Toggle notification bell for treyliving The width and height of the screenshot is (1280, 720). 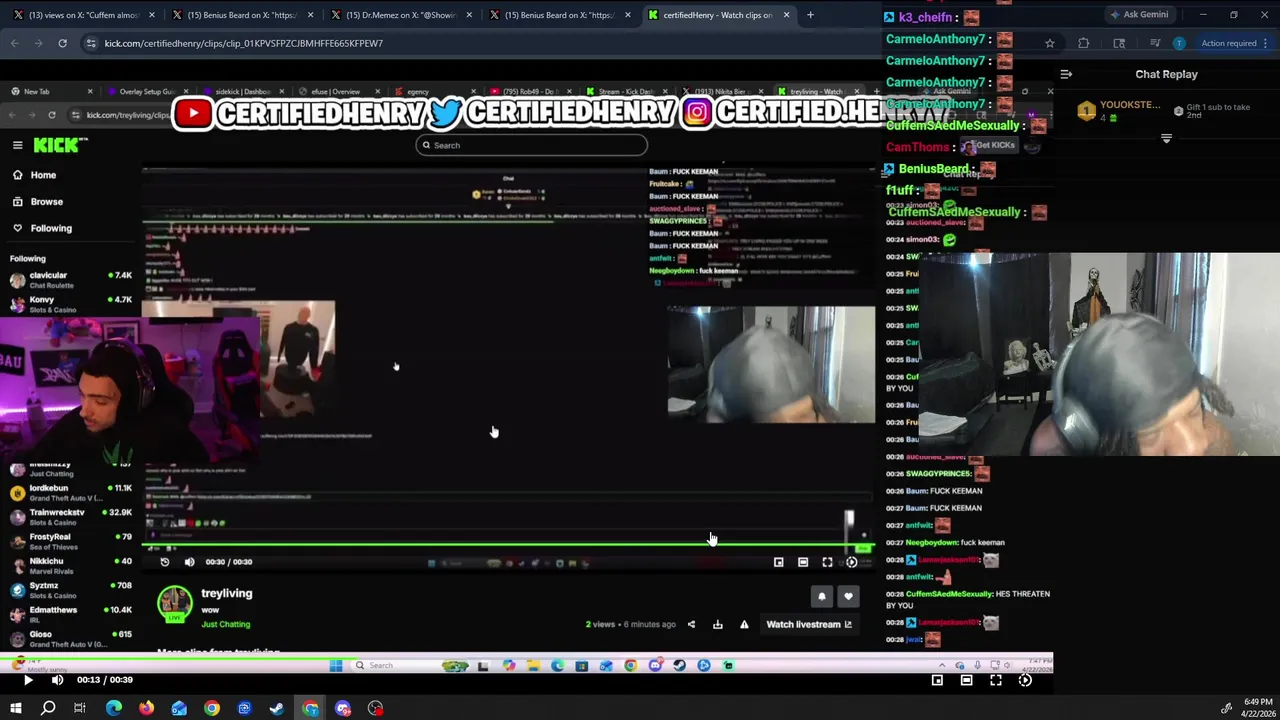click(x=822, y=597)
